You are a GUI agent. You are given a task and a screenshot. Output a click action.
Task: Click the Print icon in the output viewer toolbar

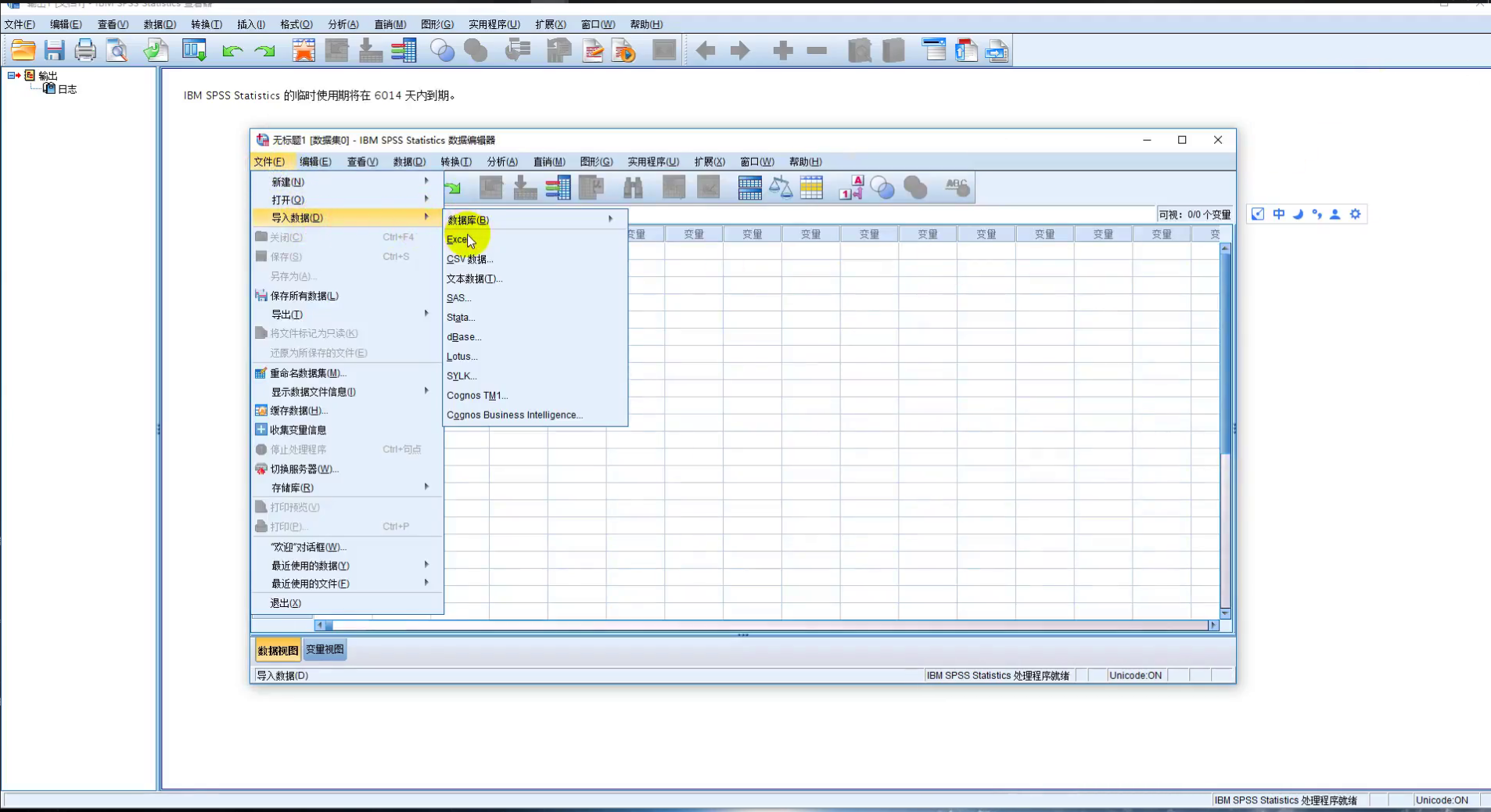point(85,51)
